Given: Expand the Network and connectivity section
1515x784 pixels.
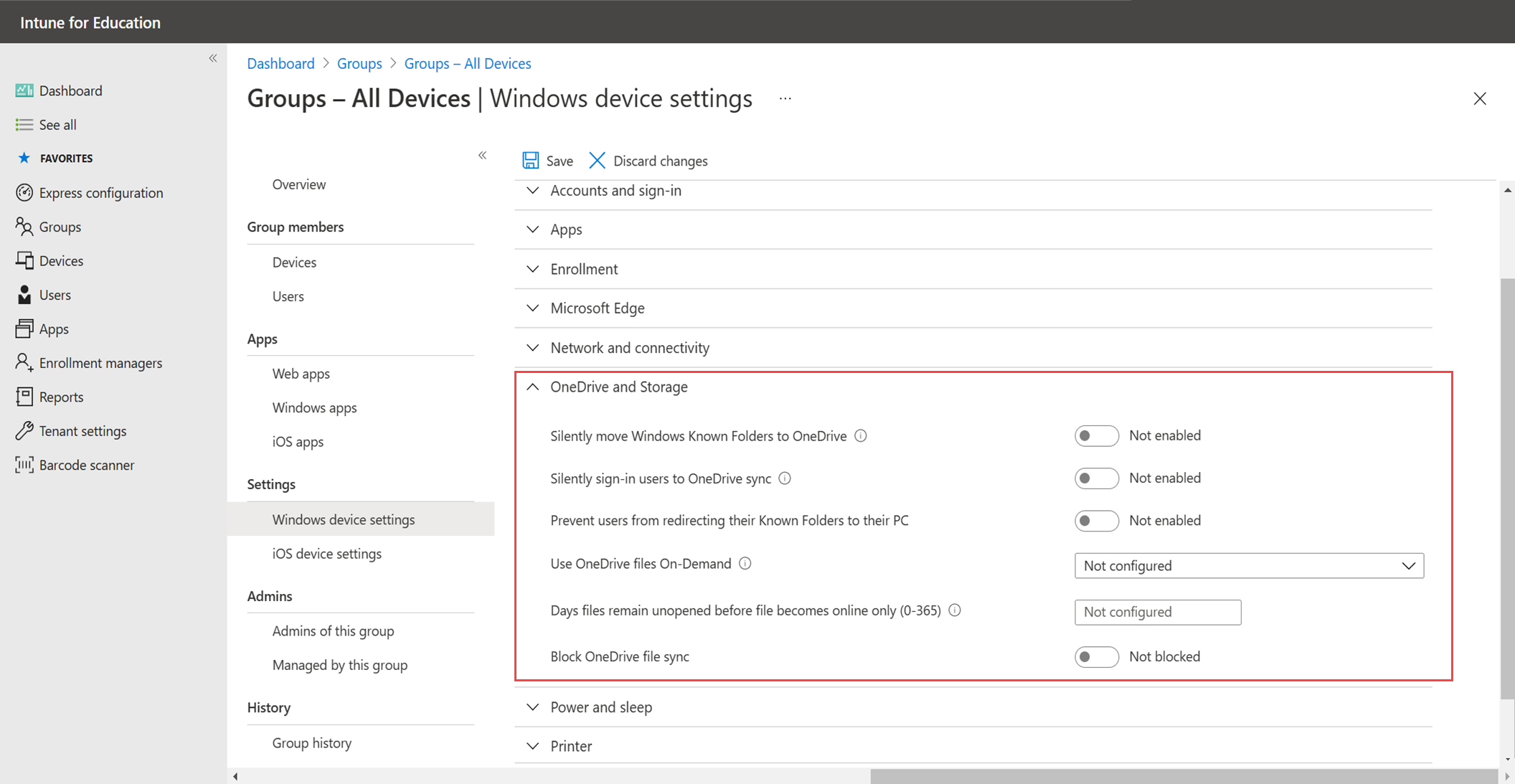Looking at the screenshot, I should 534,347.
